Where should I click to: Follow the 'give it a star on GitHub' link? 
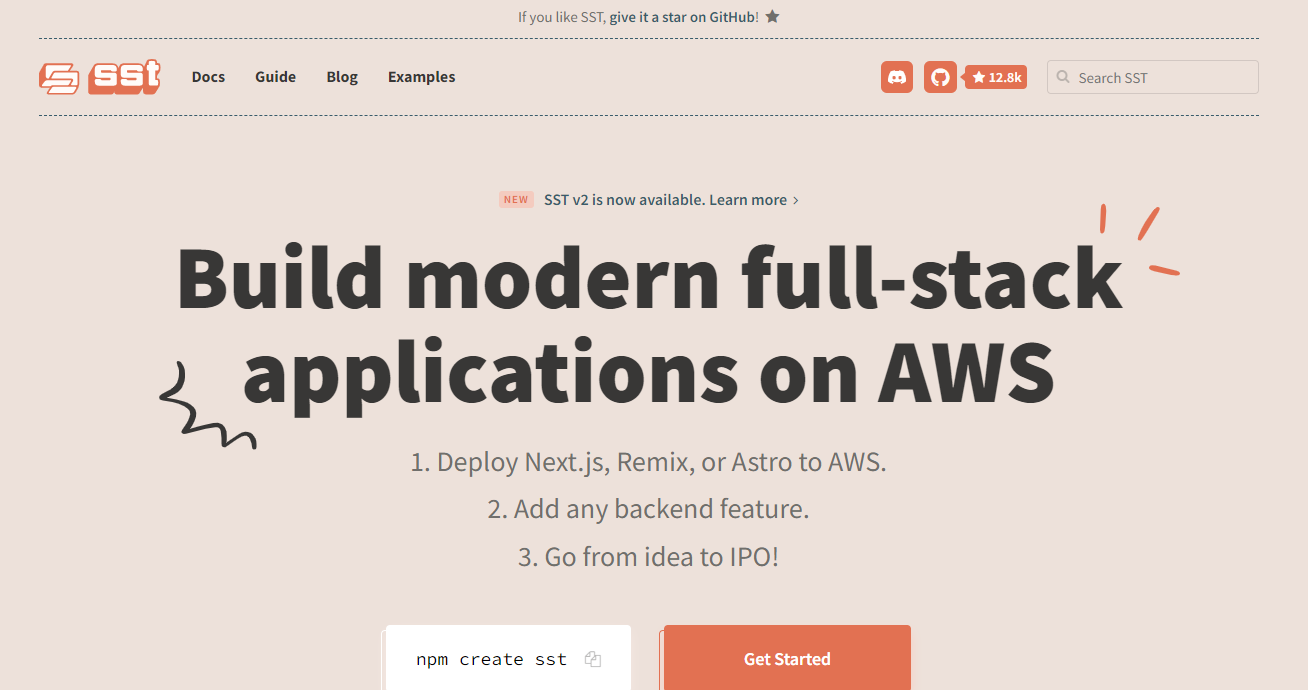683,17
